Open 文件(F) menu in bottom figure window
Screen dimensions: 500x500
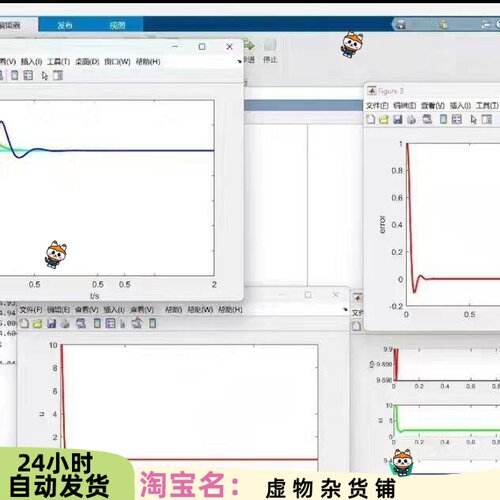[x=31, y=310]
